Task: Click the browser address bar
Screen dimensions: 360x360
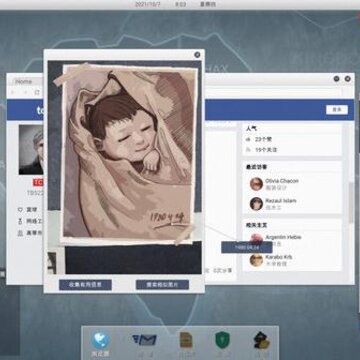Action: [x=273, y=92]
